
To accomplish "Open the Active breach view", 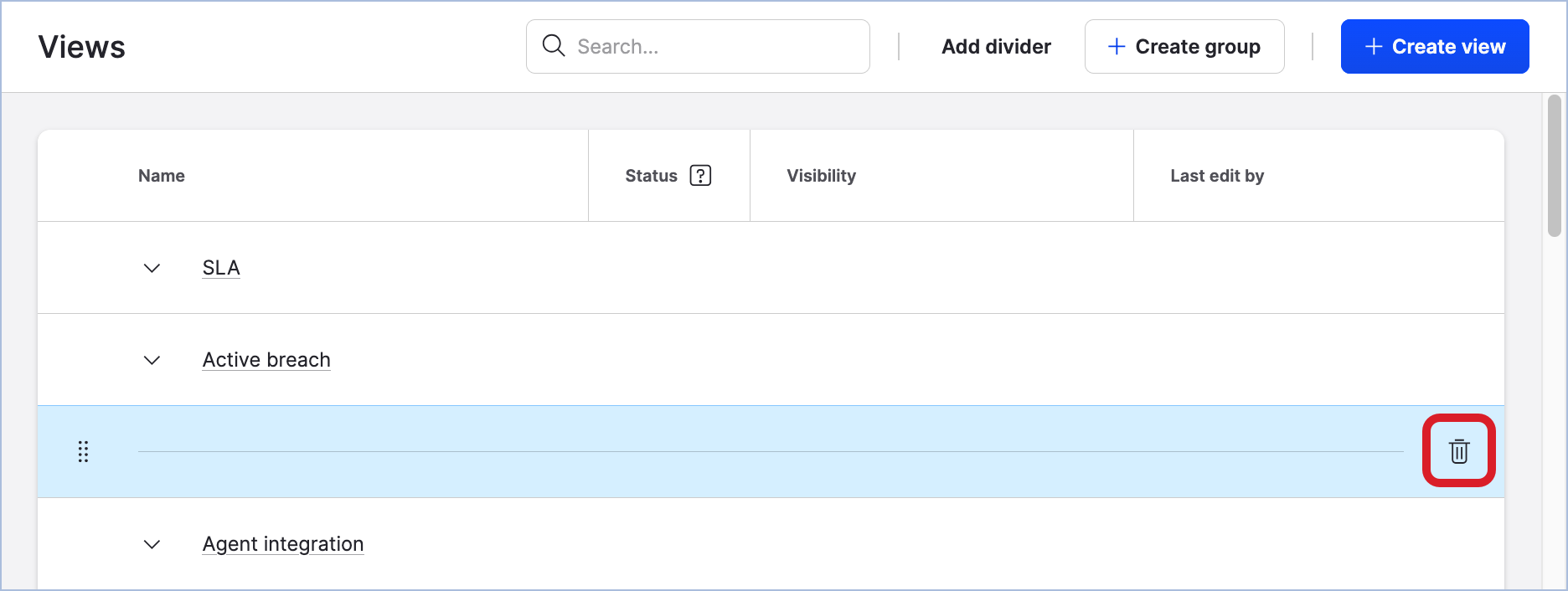I will coord(266,359).
